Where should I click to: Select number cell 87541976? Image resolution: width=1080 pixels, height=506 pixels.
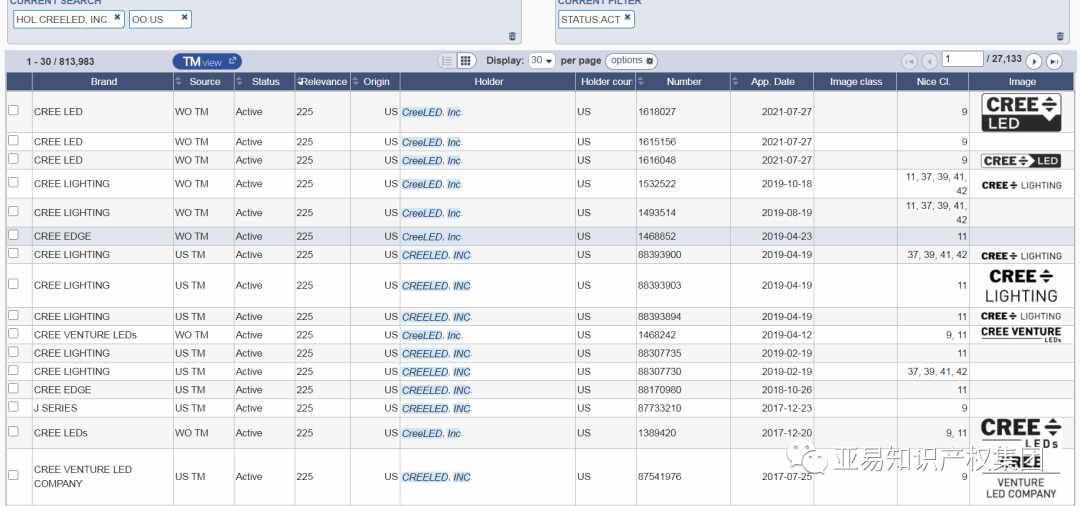pos(658,476)
